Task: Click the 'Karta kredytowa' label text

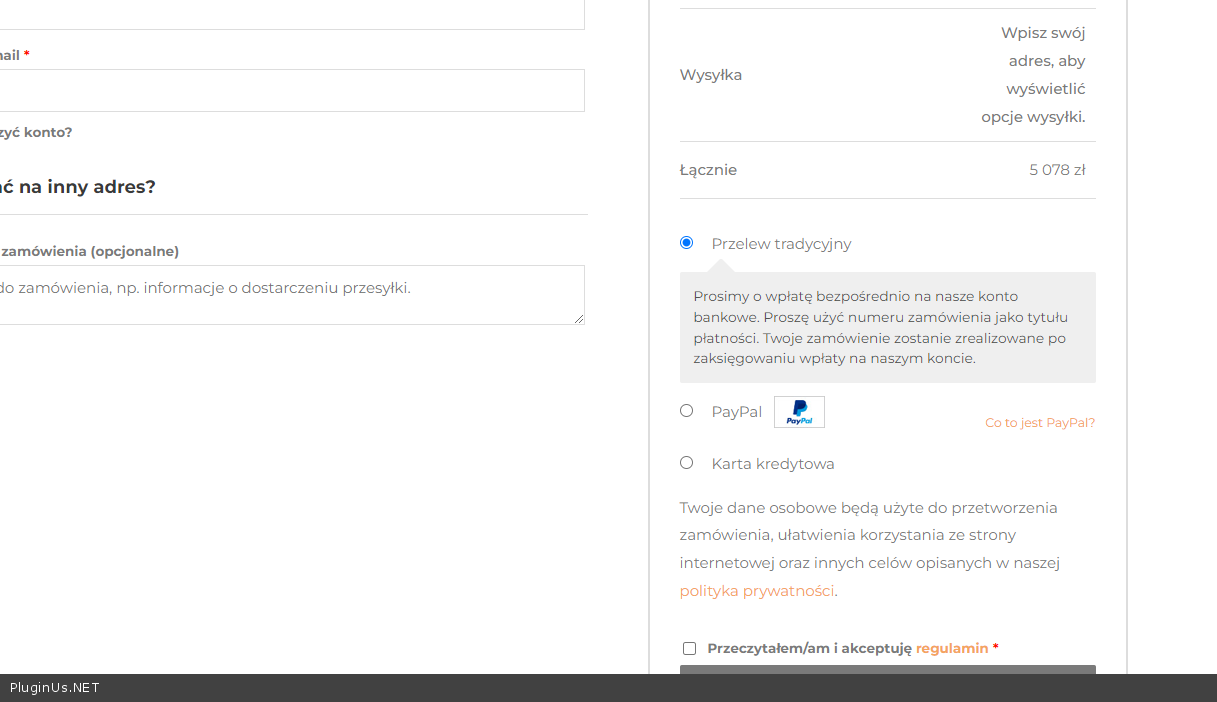Action: [772, 464]
